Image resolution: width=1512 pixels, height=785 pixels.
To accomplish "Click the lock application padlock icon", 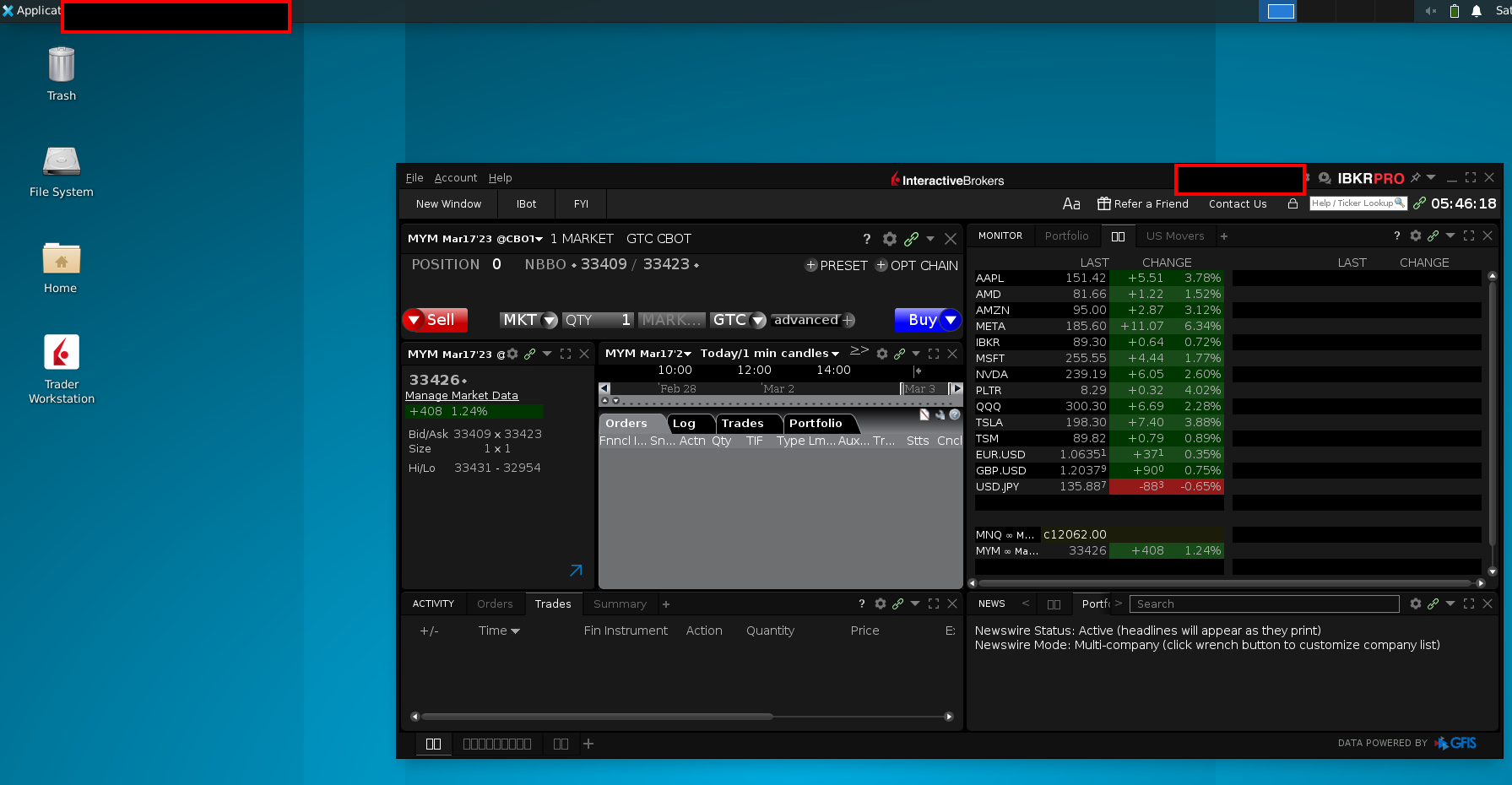I will (1293, 203).
